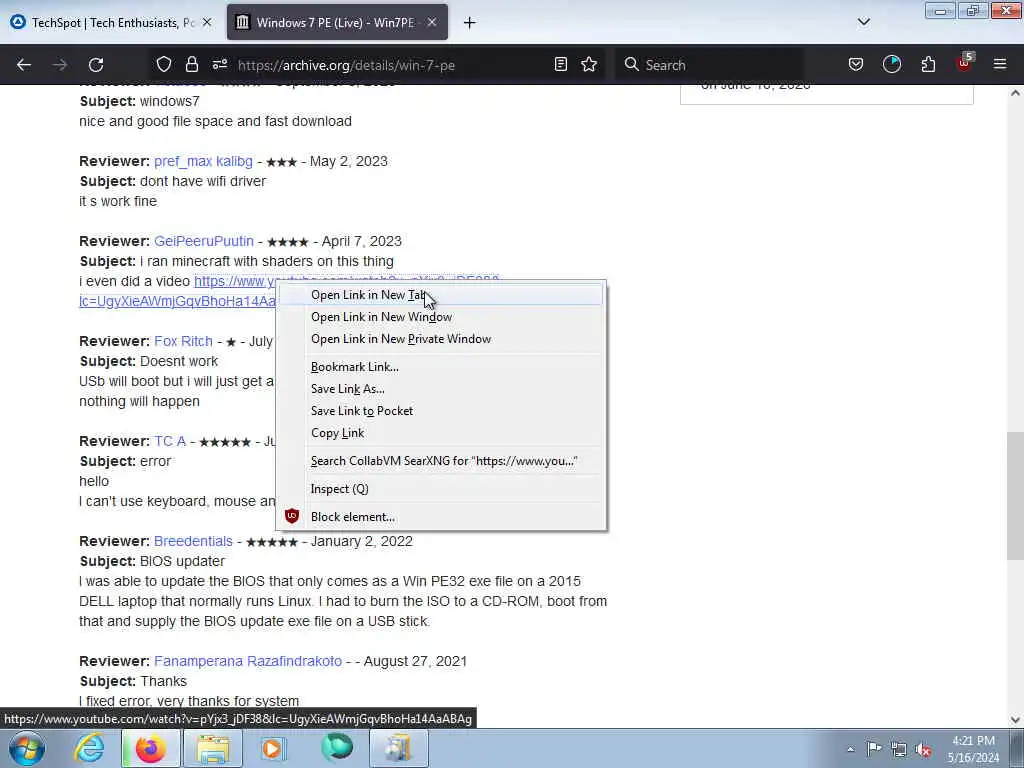Click the vertical scrollbar thumb
Screen dimensions: 1024x768
(x=1015, y=496)
